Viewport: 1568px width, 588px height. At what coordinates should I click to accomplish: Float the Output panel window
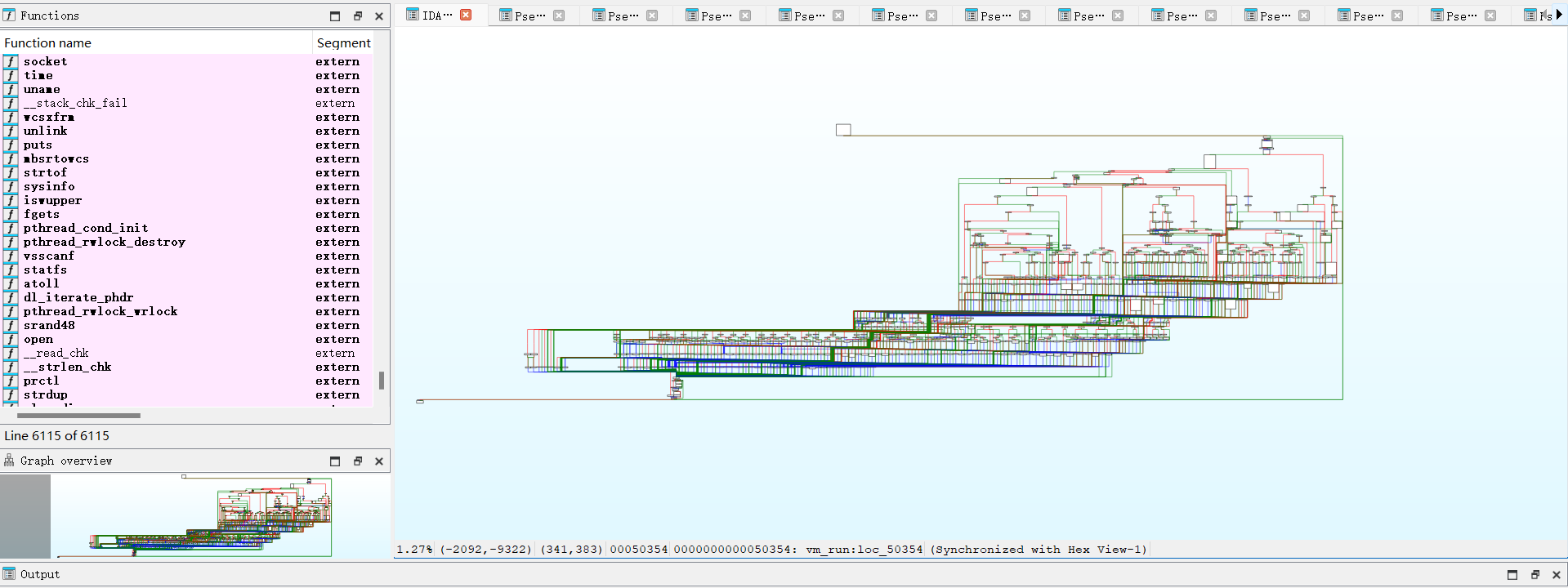1535,574
